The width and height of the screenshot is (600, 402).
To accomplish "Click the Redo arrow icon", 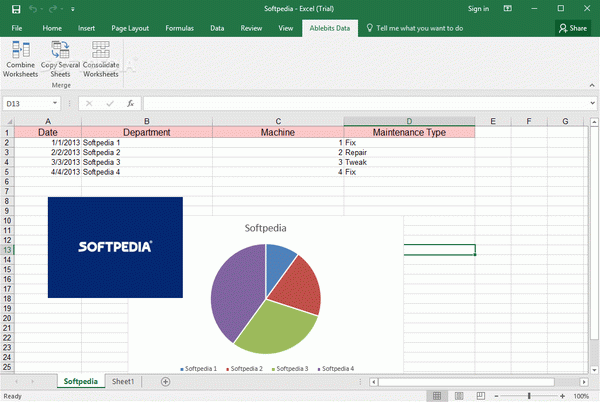I will pyautogui.click(x=53, y=9).
